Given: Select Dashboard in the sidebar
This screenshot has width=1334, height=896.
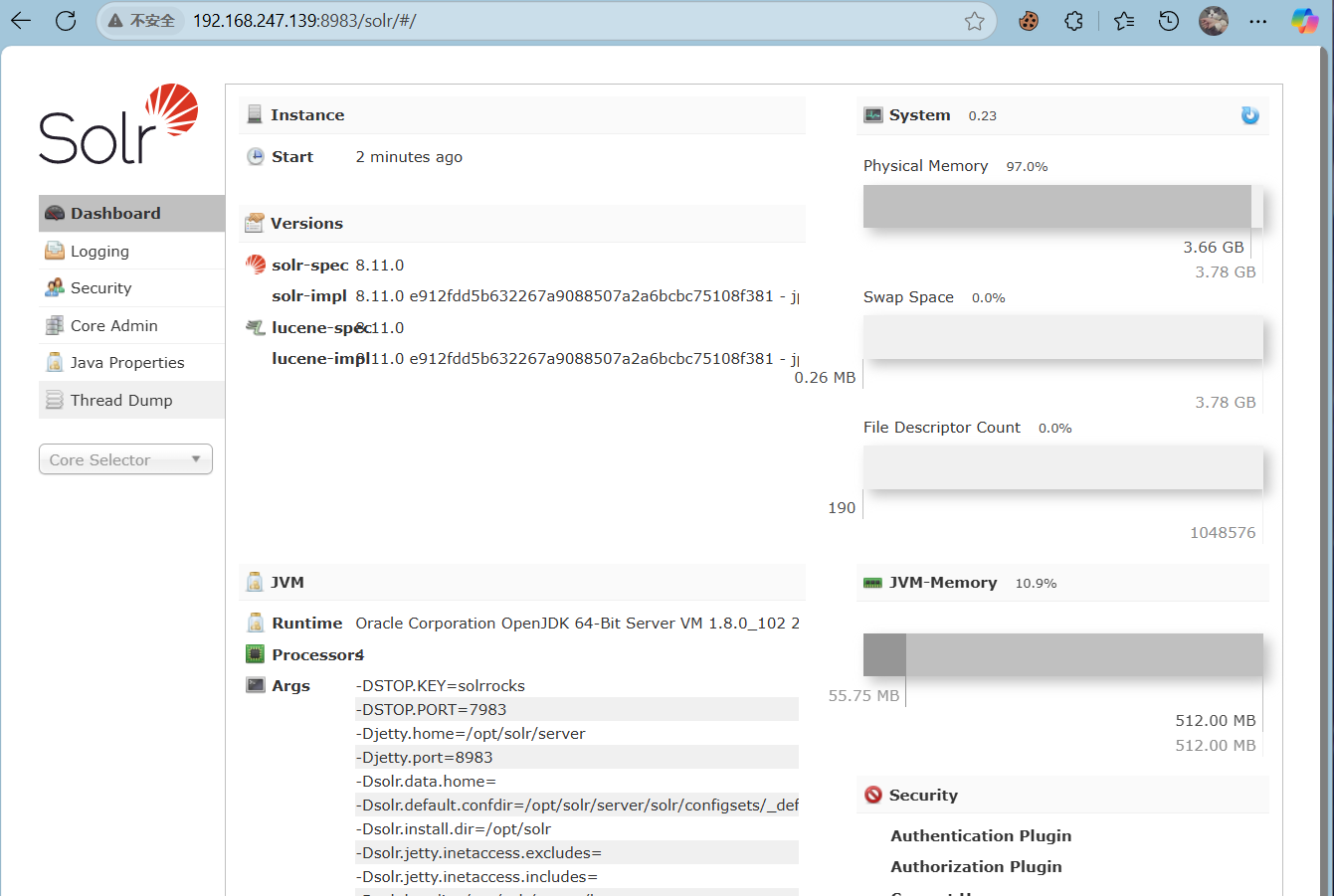Looking at the screenshot, I should coord(131,213).
